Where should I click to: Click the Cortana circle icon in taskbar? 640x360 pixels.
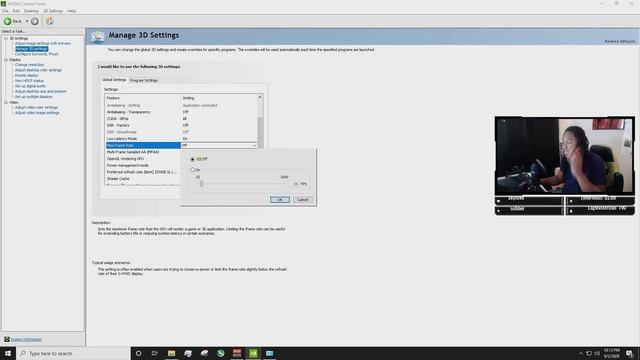coord(138,353)
